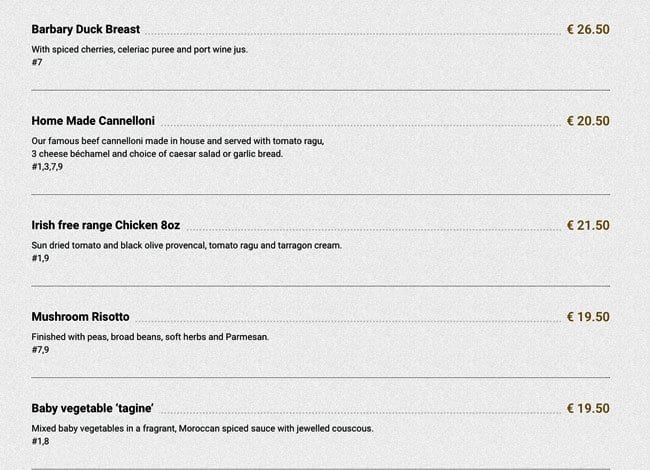This screenshot has width=650, height=470.
Task: Click the peas, broad beans and Parmesan description
Action: pyautogui.click(x=150, y=337)
